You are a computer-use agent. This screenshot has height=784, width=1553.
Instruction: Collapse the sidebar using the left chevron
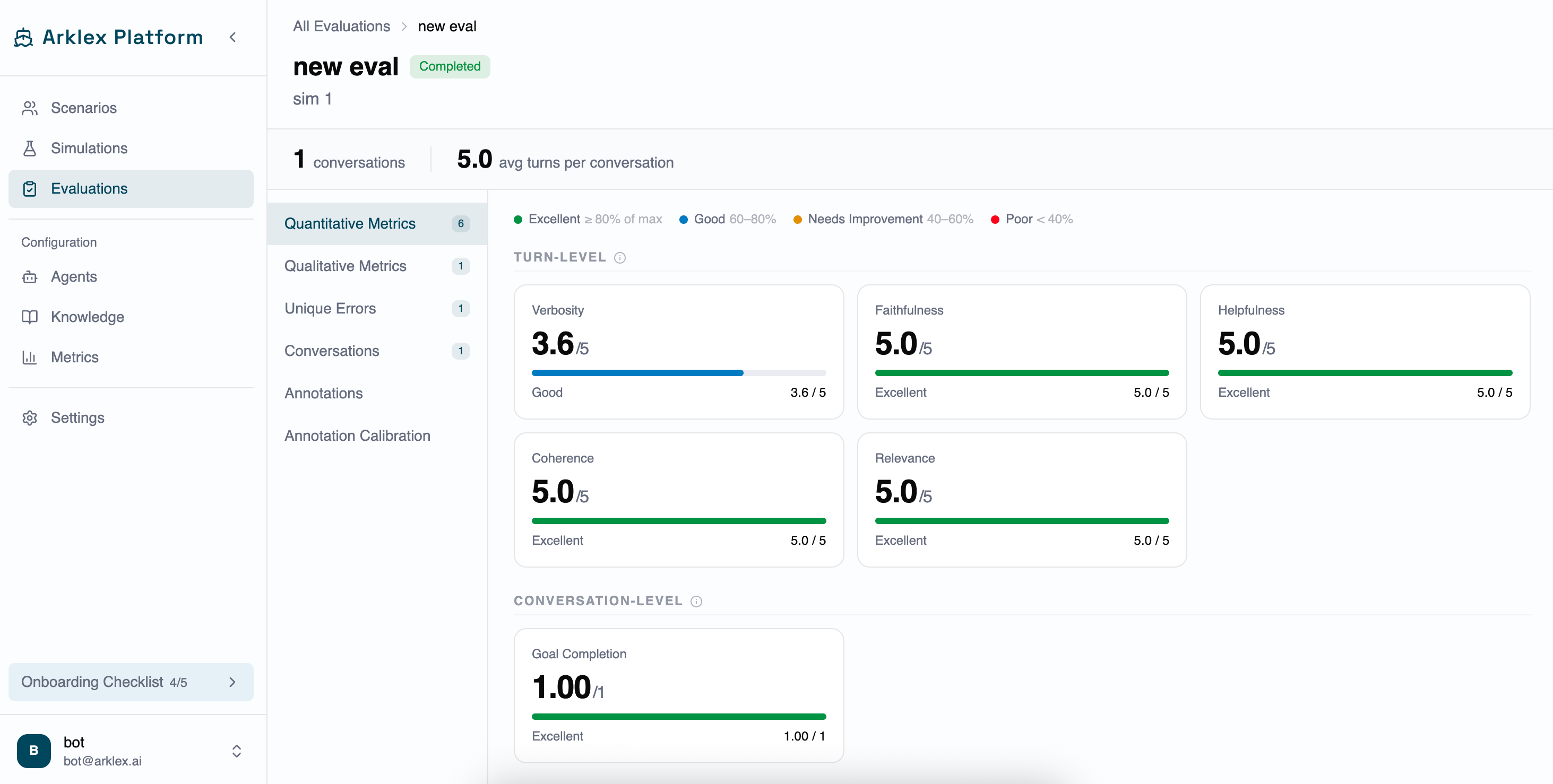pyautogui.click(x=232, y=37)
